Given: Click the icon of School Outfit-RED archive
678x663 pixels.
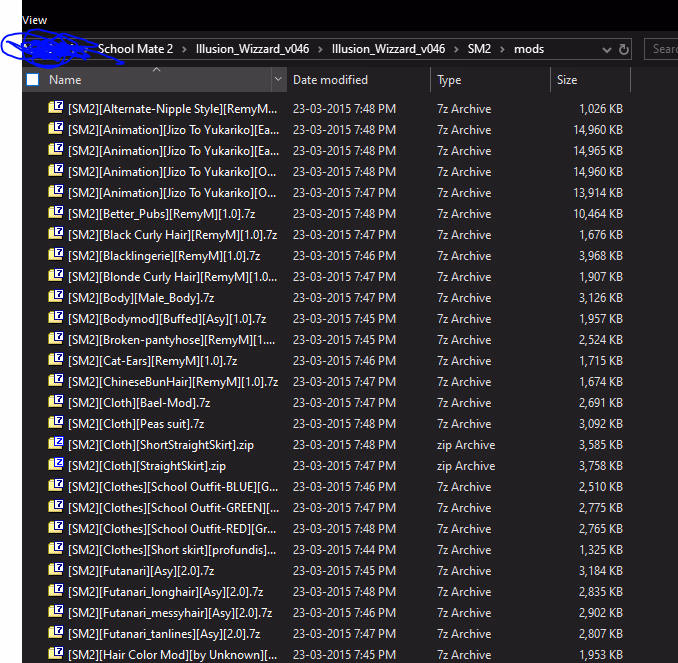Looking at the screenshot, I should tap(55, 528).
